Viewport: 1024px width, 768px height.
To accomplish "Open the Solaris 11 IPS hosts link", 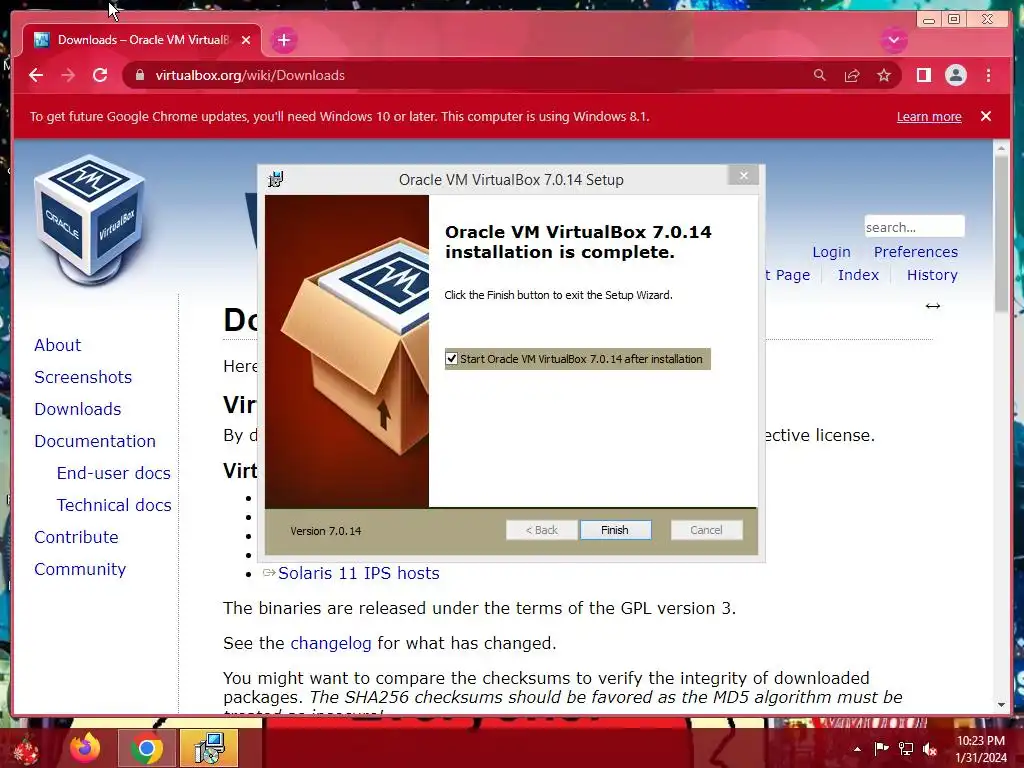I will coord(359,573).
